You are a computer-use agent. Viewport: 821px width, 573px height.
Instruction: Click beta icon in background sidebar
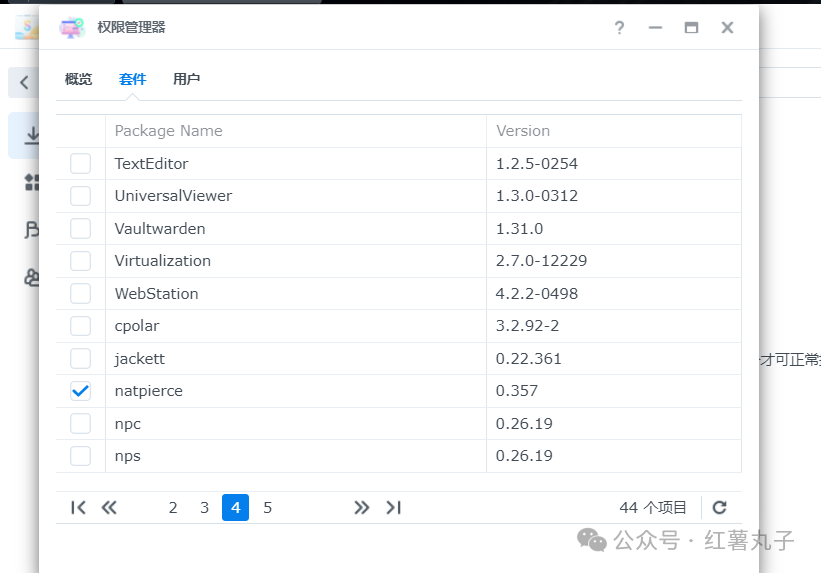(31, 229)
